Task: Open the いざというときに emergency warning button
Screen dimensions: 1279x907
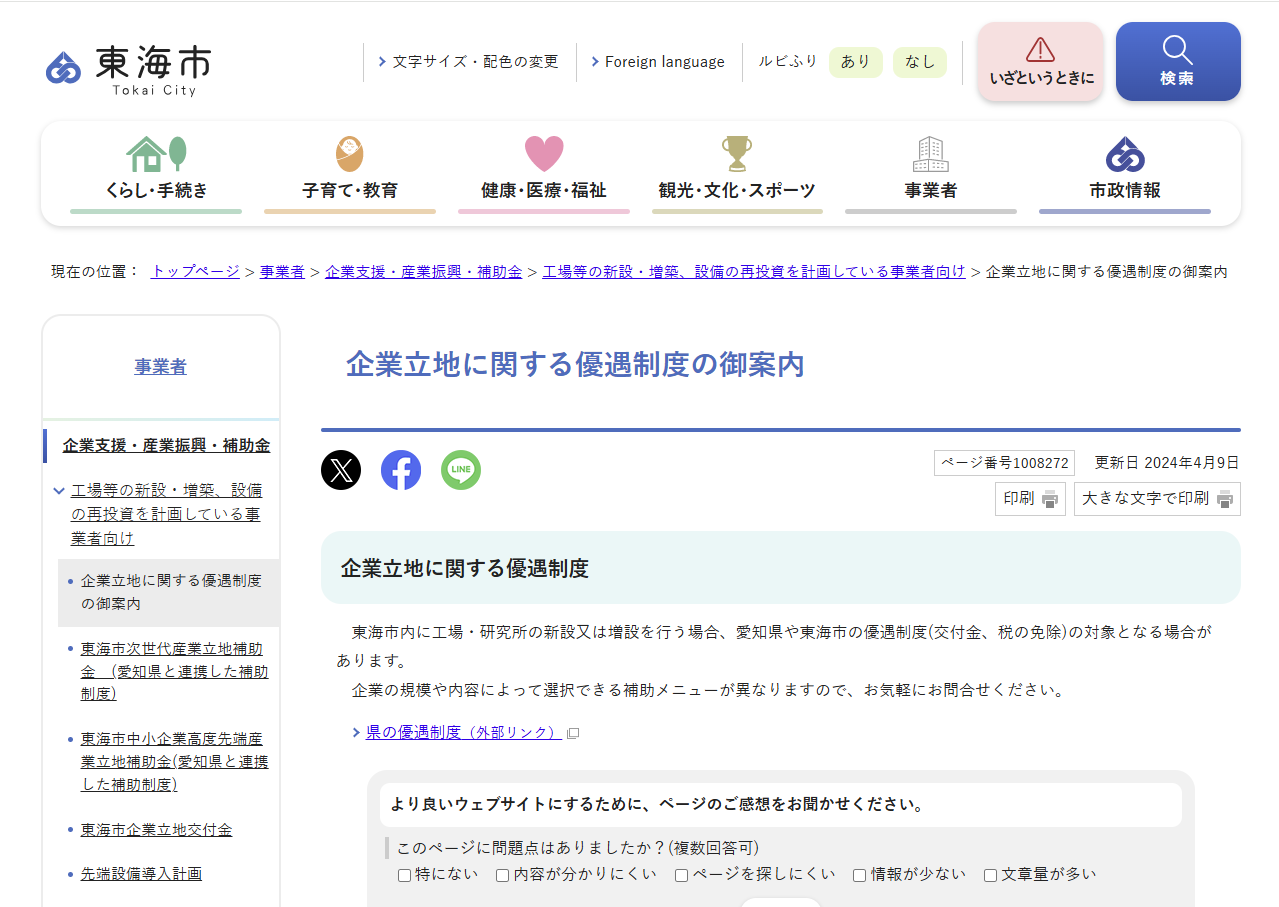Action: pyautogui.click(x=1040, y=62)
